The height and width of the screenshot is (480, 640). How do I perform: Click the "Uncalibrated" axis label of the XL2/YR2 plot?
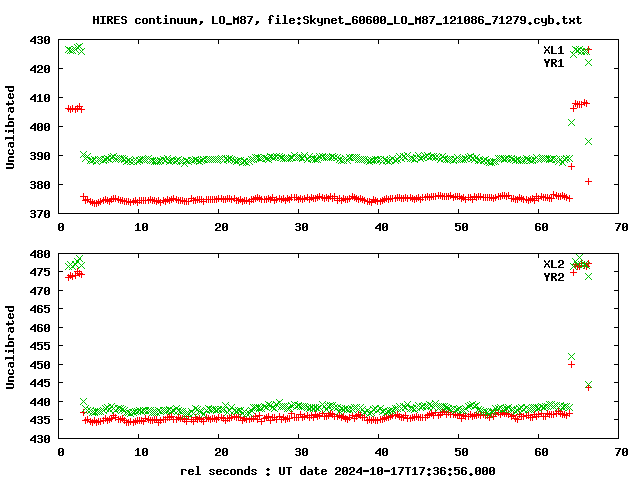[10, 347]
